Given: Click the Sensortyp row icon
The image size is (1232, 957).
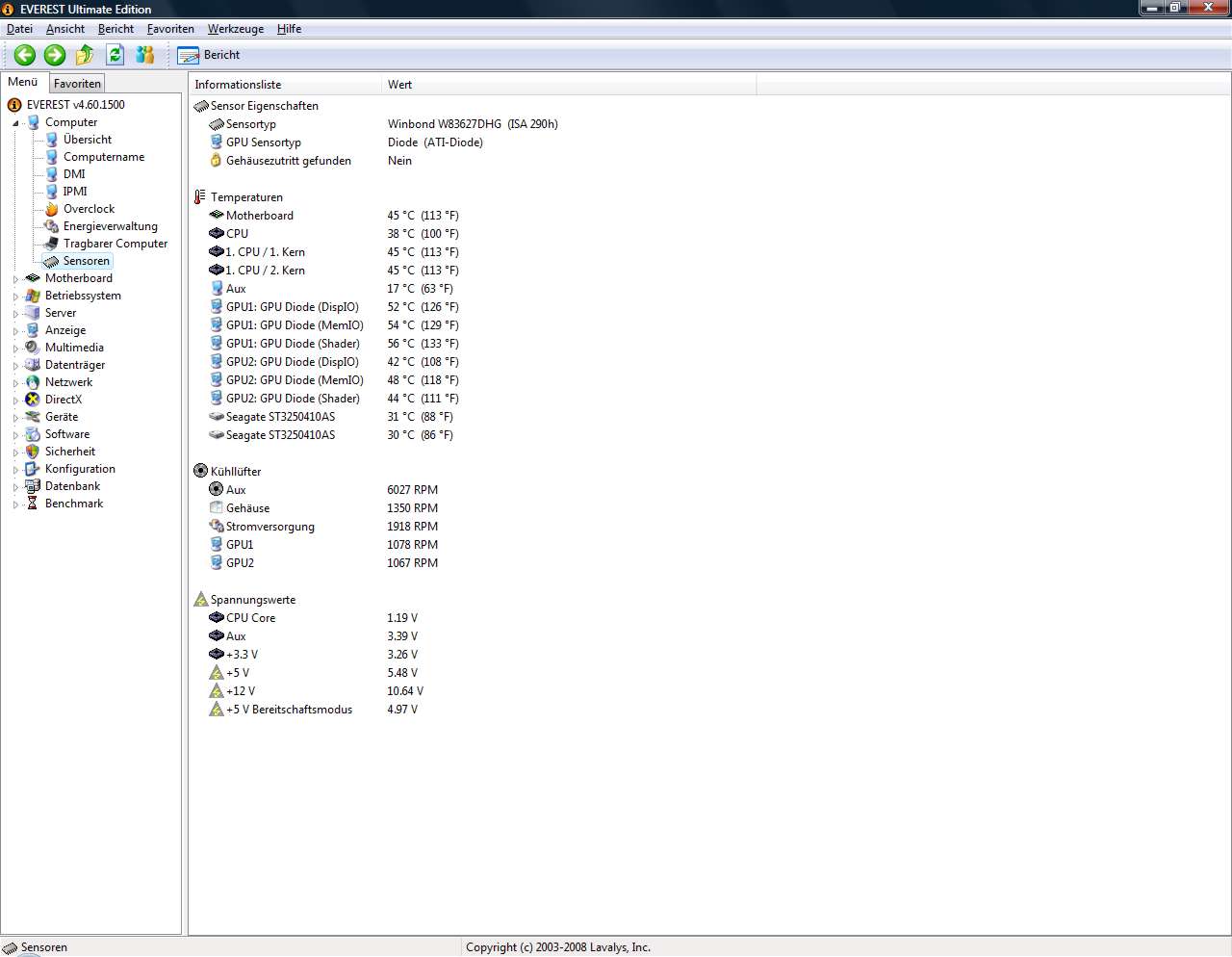Looking at the screenshot, I should point(217,124).
